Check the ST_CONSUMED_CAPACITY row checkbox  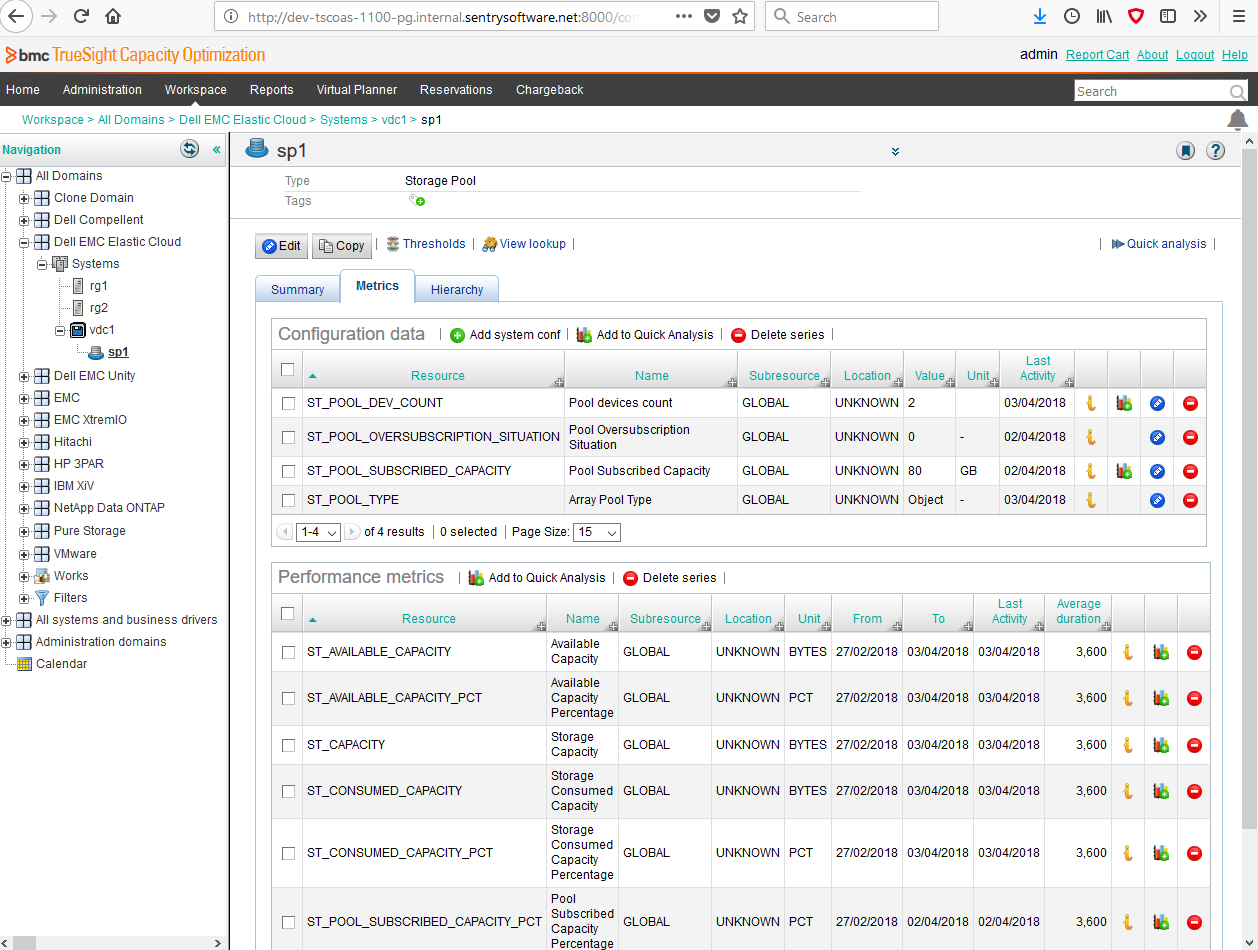pos(288,791)
